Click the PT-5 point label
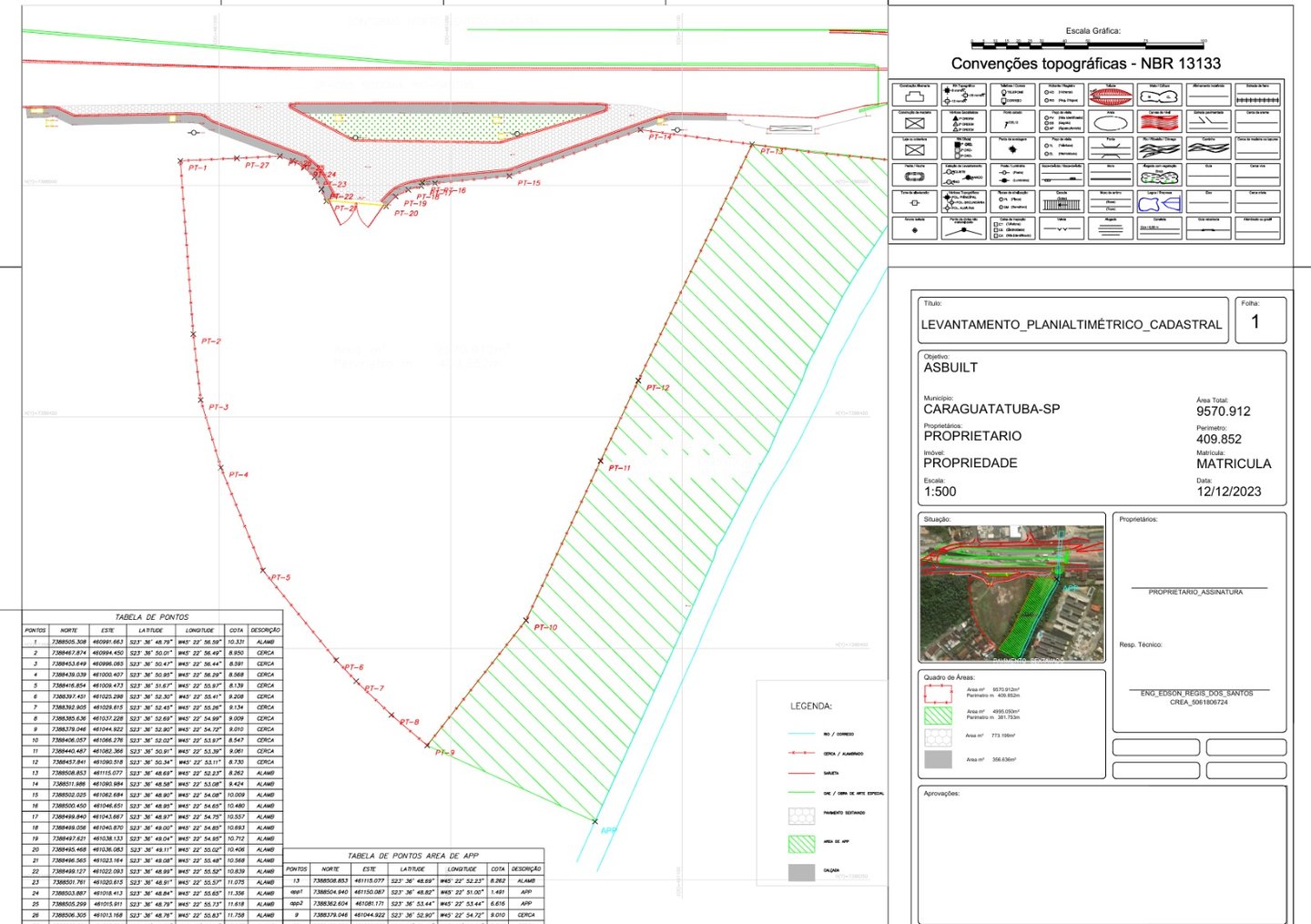This screenshot has height=924, width=1311. [280, 577]
